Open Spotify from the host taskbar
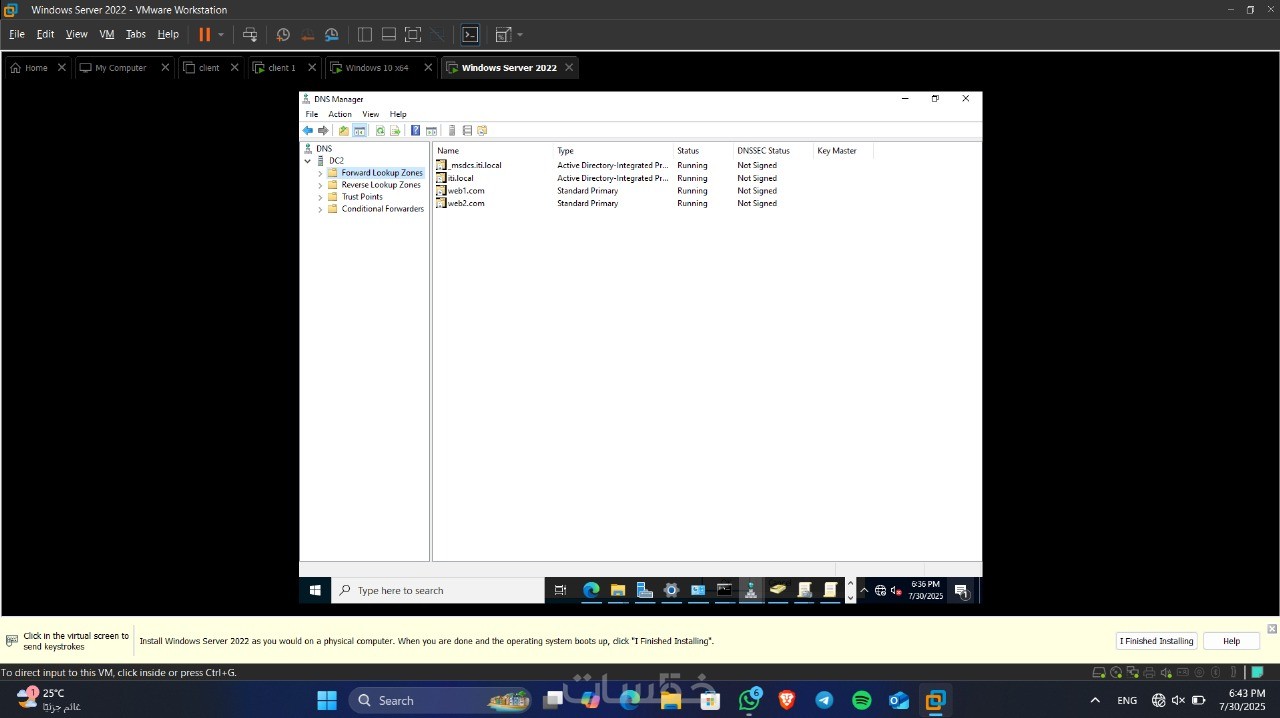The height and width of the screenshot is (718, 1280). pyautogui.click(x=862, y=700)
